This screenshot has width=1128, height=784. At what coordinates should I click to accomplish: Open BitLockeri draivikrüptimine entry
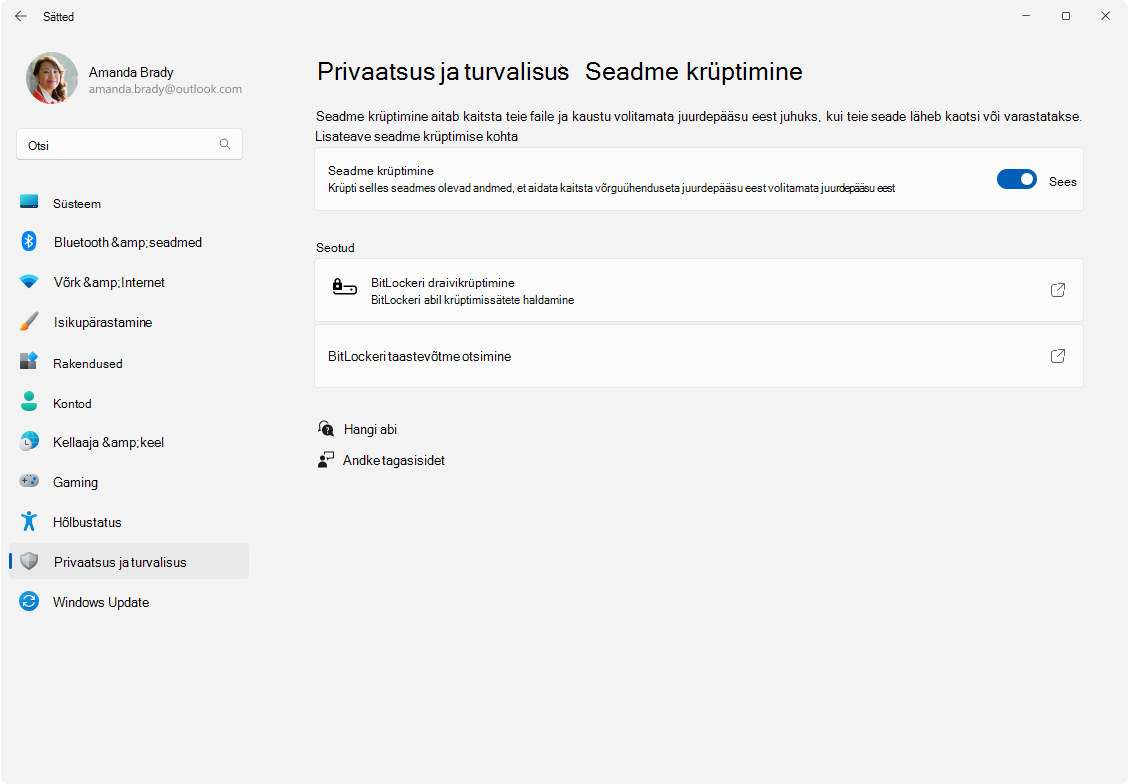coord(699,290)
